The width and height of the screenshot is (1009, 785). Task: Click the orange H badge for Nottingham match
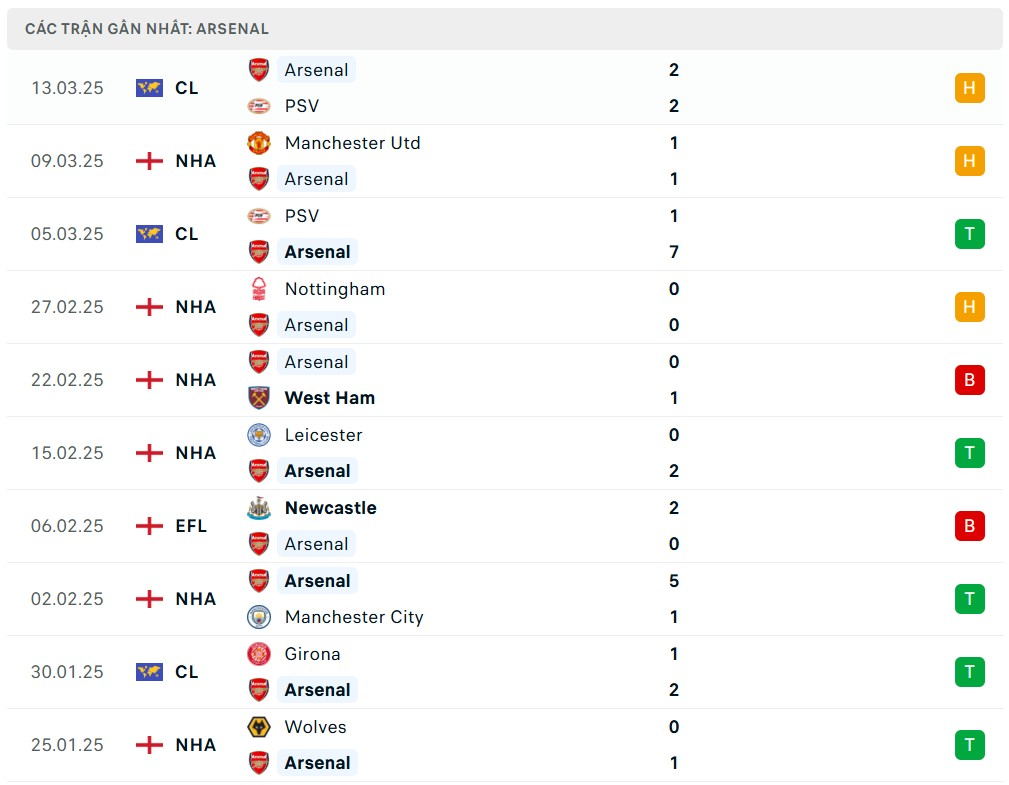click(x=969, y=307)
